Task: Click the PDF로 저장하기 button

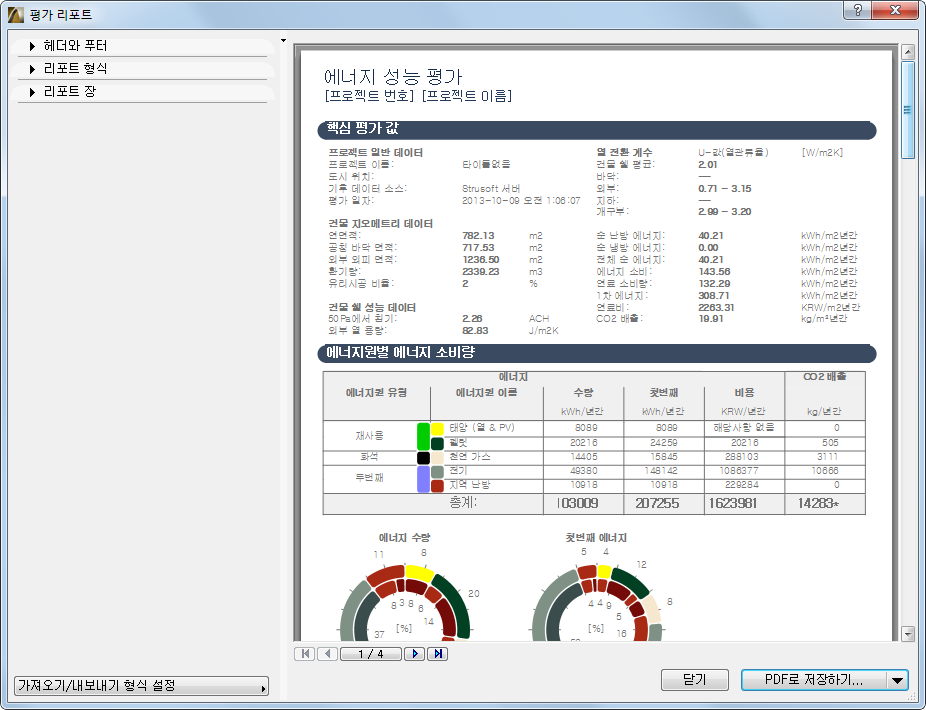Action: coord(814,680)
